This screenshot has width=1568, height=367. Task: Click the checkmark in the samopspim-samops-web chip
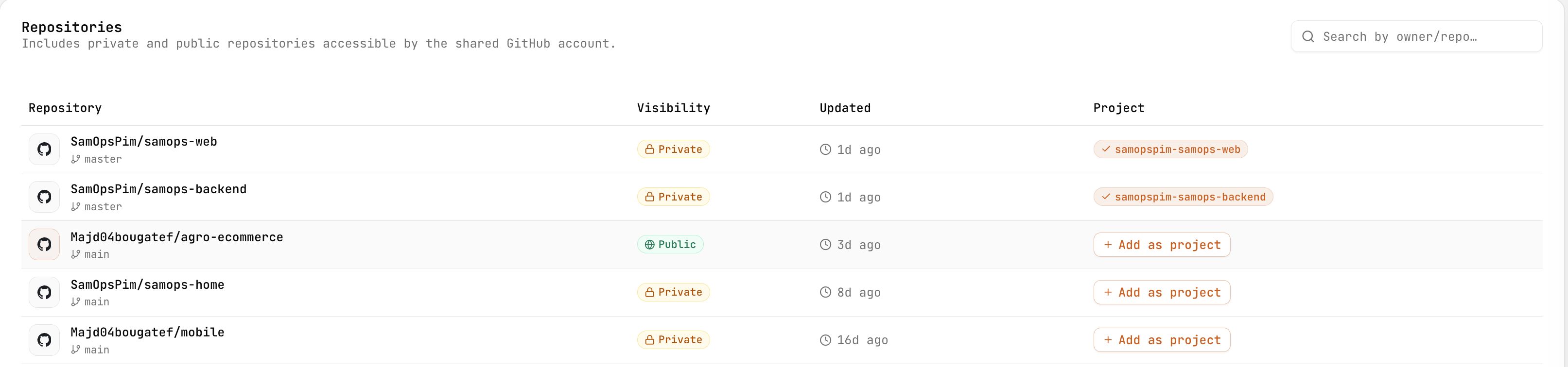click(1106, 149)
